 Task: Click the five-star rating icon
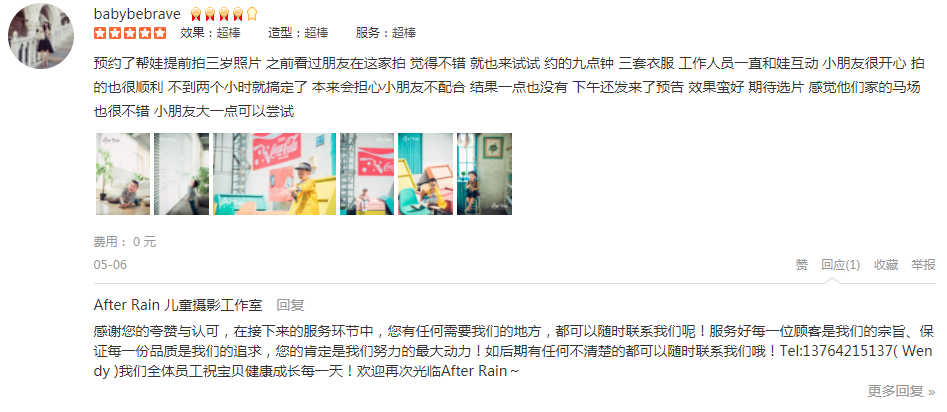(130, 33)
